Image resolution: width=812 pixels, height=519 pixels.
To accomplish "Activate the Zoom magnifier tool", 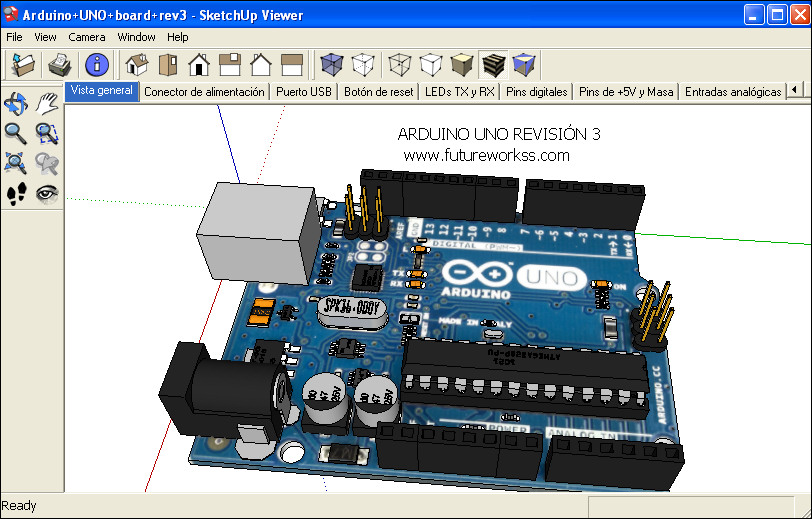I will (x=16, y=134).
